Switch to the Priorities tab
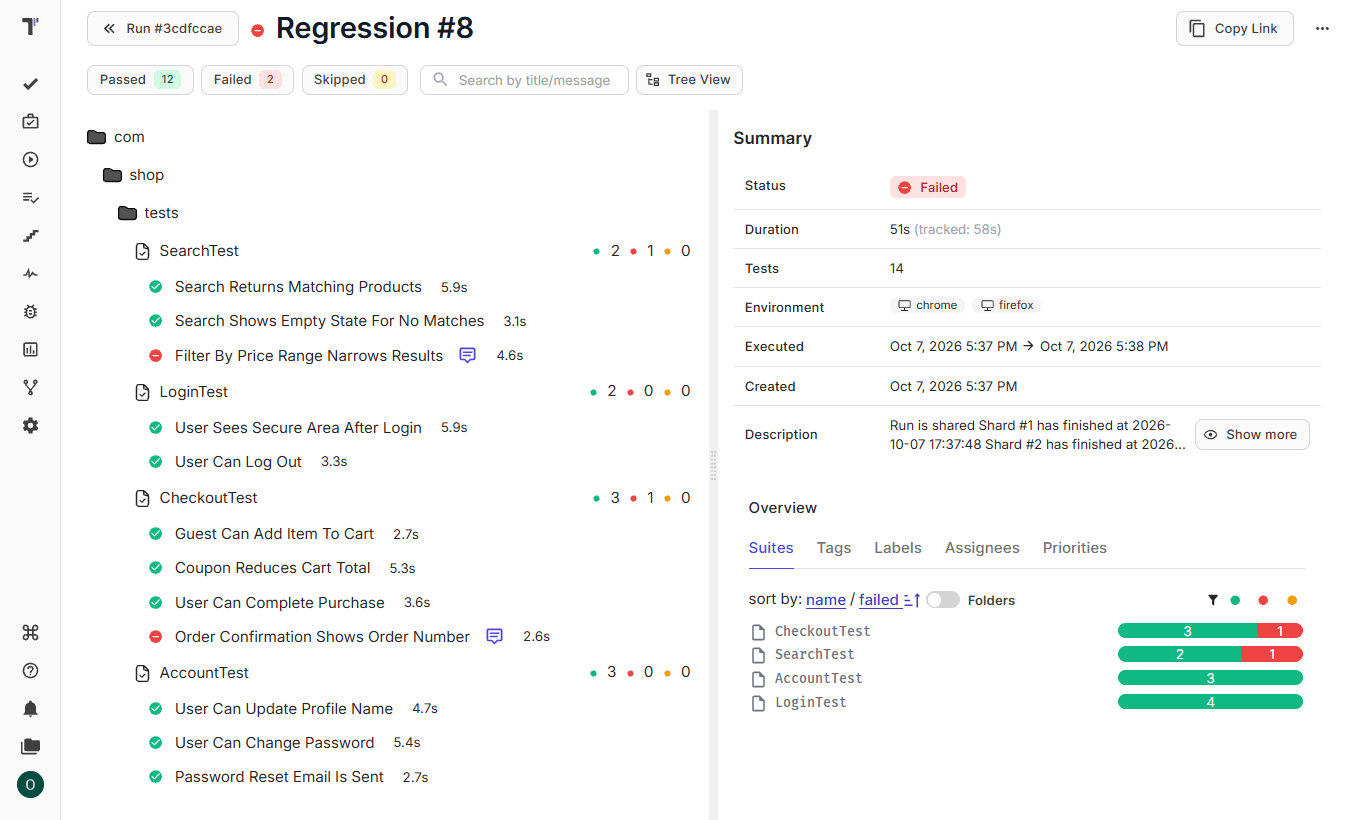Viewport: 1366px width, 820px height. pos(1075,548)
